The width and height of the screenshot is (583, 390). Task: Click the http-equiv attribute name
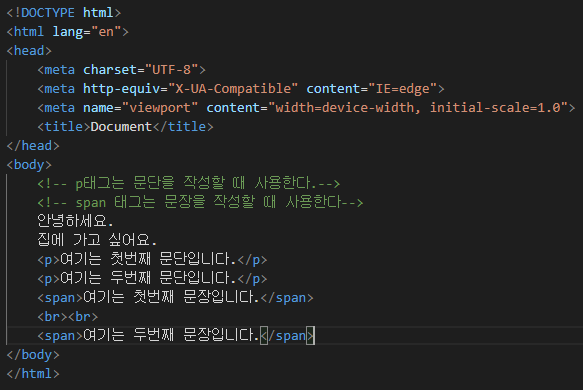pyautogui.click(x=121, y=89)
